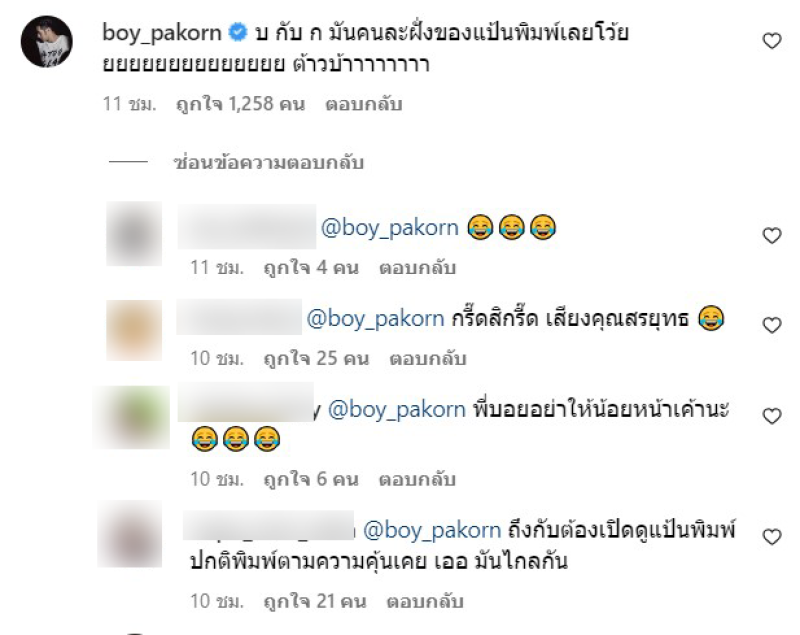Open boy_pakorn's profile picture
800x635 pixels.
click(46, 41)
